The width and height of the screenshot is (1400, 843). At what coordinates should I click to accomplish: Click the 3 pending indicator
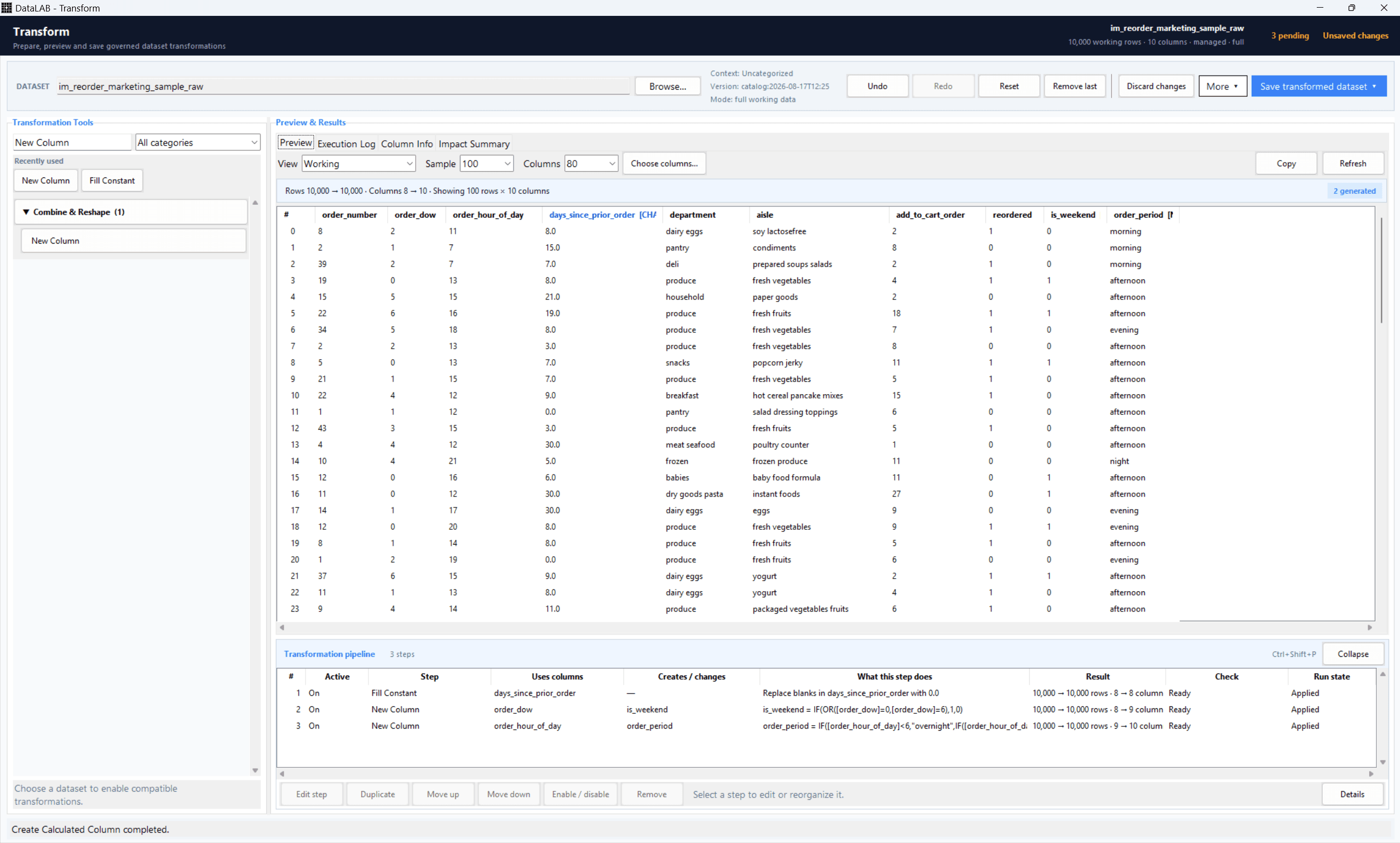click(1290, 35)
